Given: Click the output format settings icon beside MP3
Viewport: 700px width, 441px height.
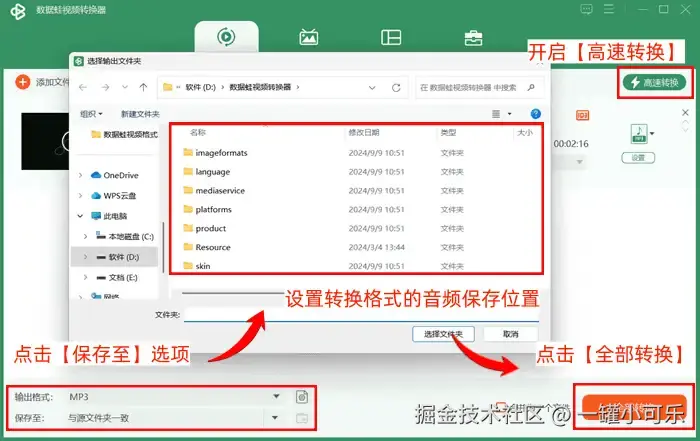Looking at the screenshot, I should click(x=302, y=397).
